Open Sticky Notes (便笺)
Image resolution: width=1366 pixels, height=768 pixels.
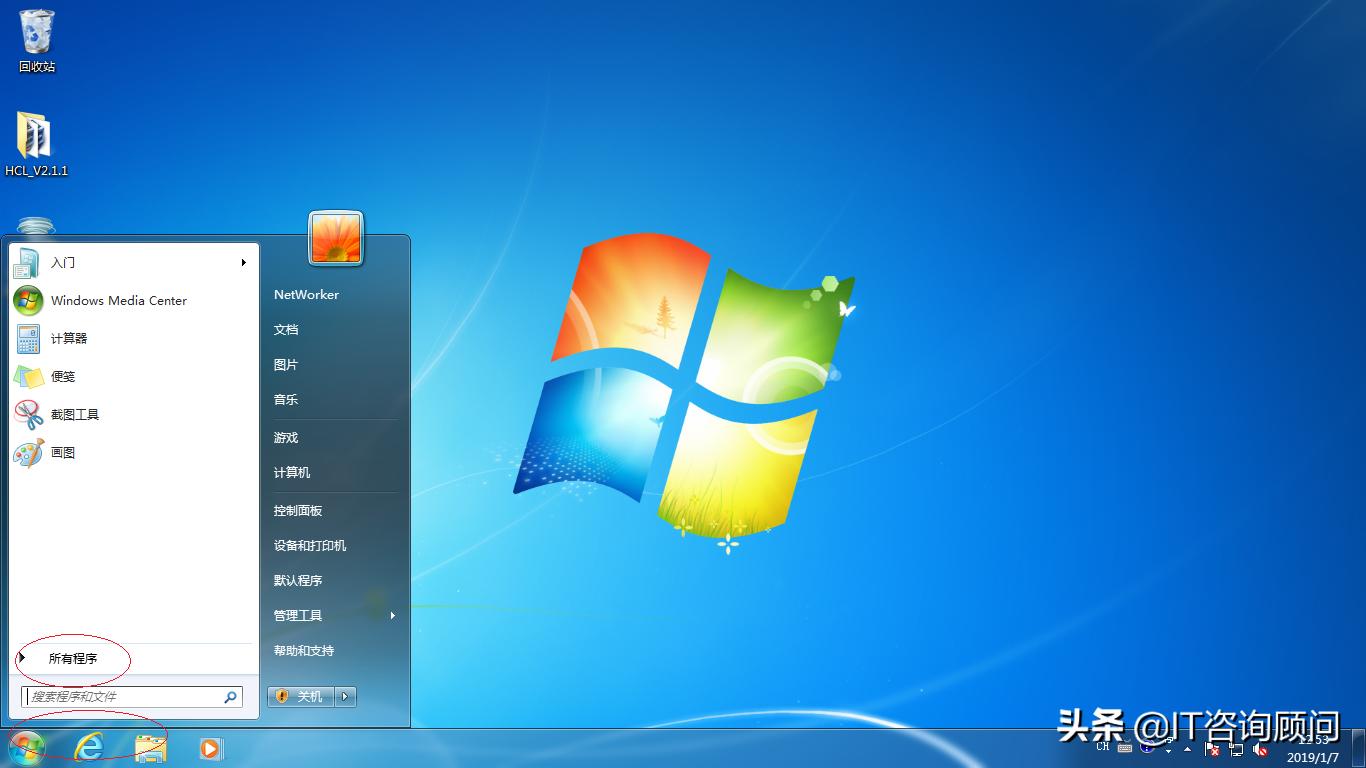[x=62, y=376]
